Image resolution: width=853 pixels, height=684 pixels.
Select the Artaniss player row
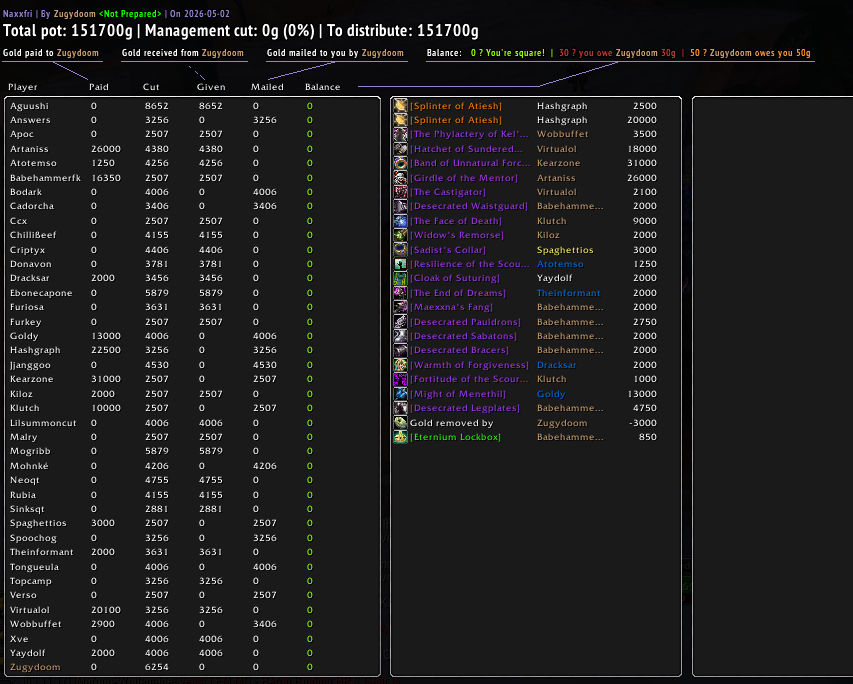(x=192, y=149)
